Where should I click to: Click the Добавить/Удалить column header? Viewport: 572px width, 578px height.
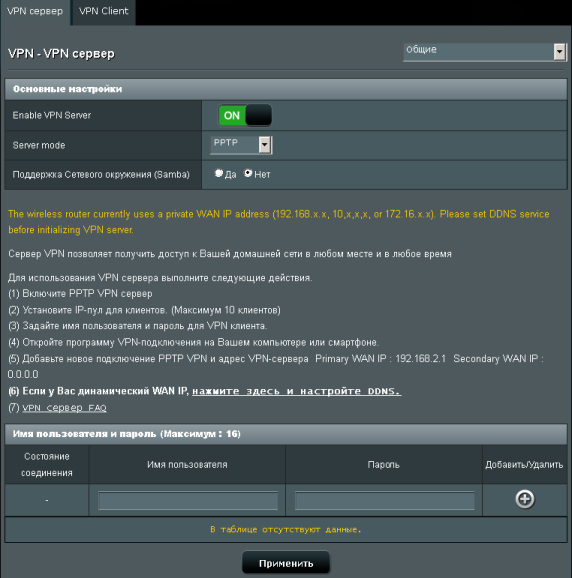[524, 464]
